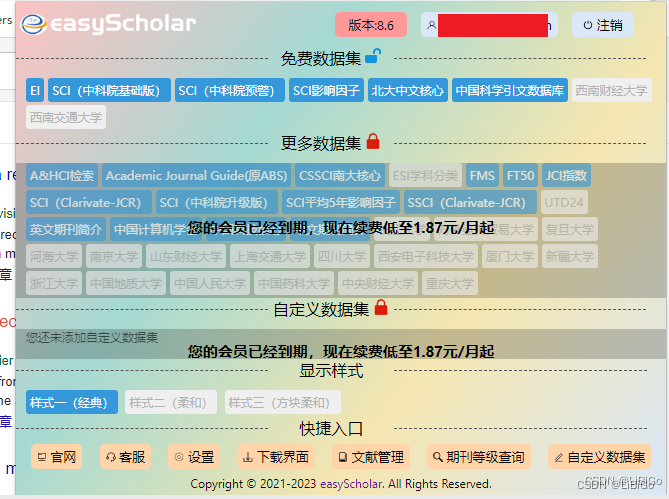Enable 四川大学 dataset
The image size is (669, 499).
(x=342, y=256)
